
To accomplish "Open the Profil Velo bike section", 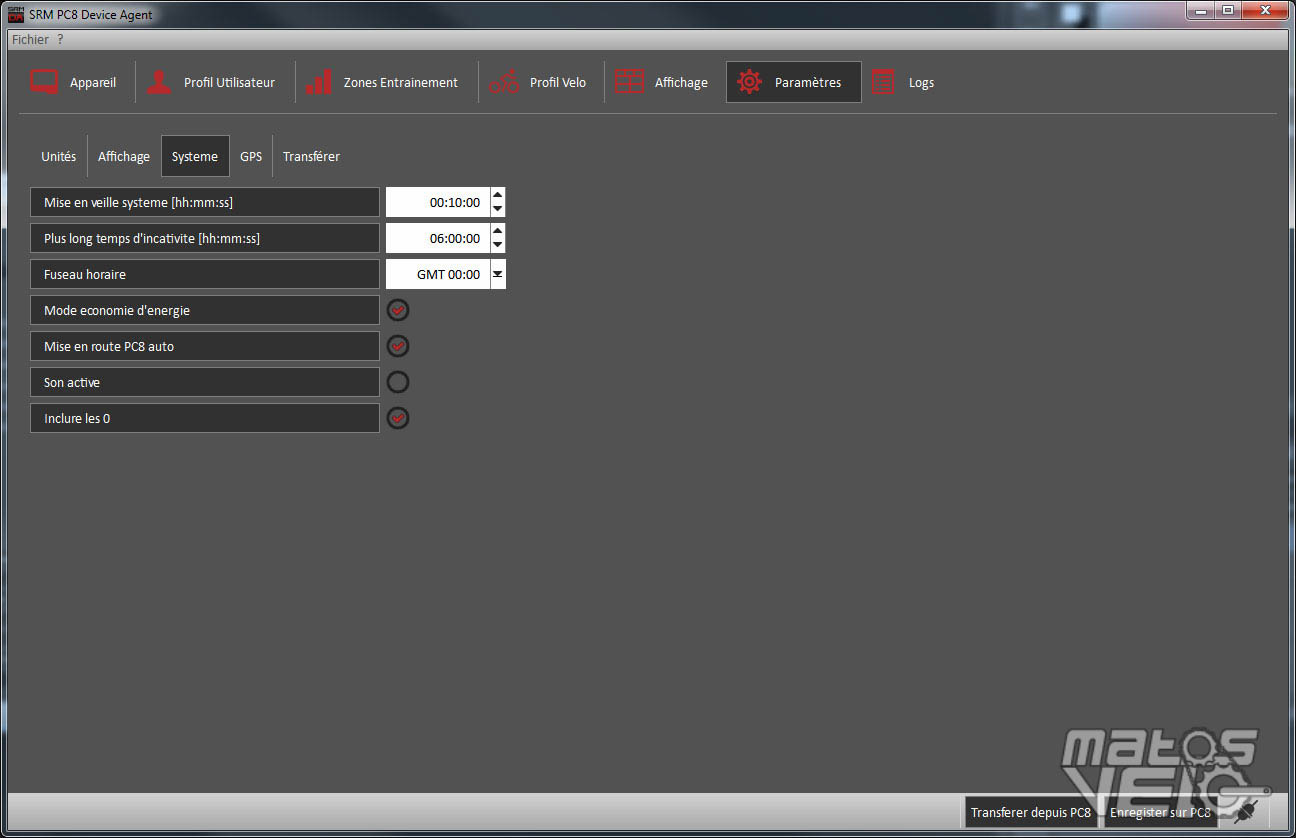I will (538, 82).
